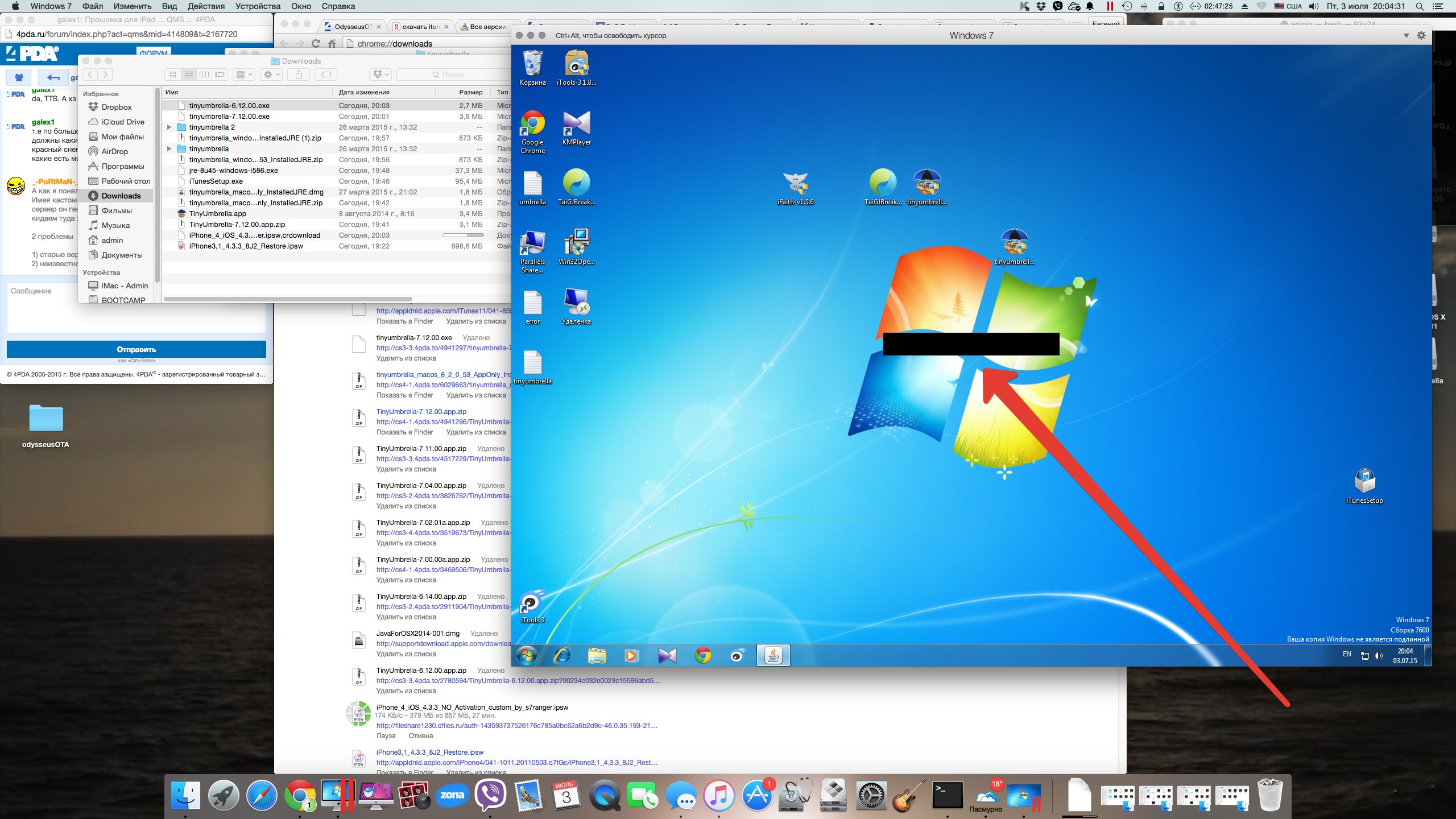This screenshot has width=1456, height=819.
Task: Expand iCloud Drive in Finder sidebar
Action: pos(120,121)
